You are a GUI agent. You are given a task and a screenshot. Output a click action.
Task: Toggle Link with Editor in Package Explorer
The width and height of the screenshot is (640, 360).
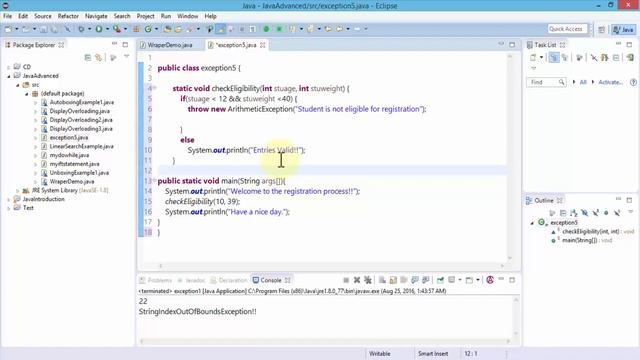coord(98,58)
